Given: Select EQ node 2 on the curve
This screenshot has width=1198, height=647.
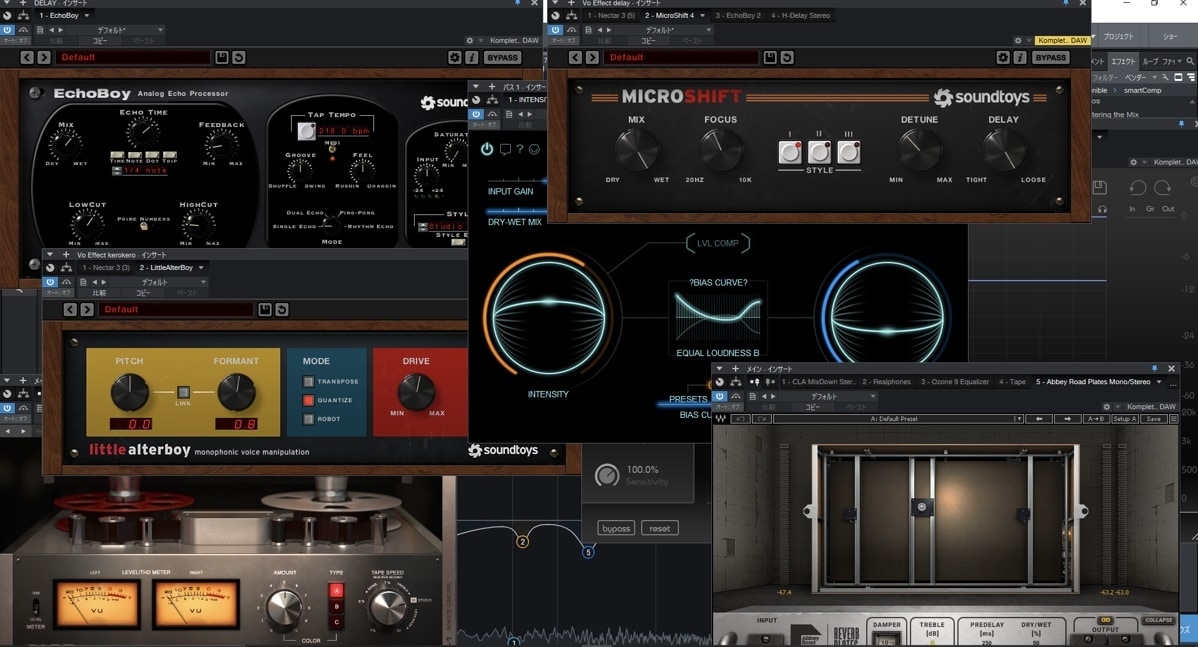Looking at the screenshot, I should (x=523, y=542).
